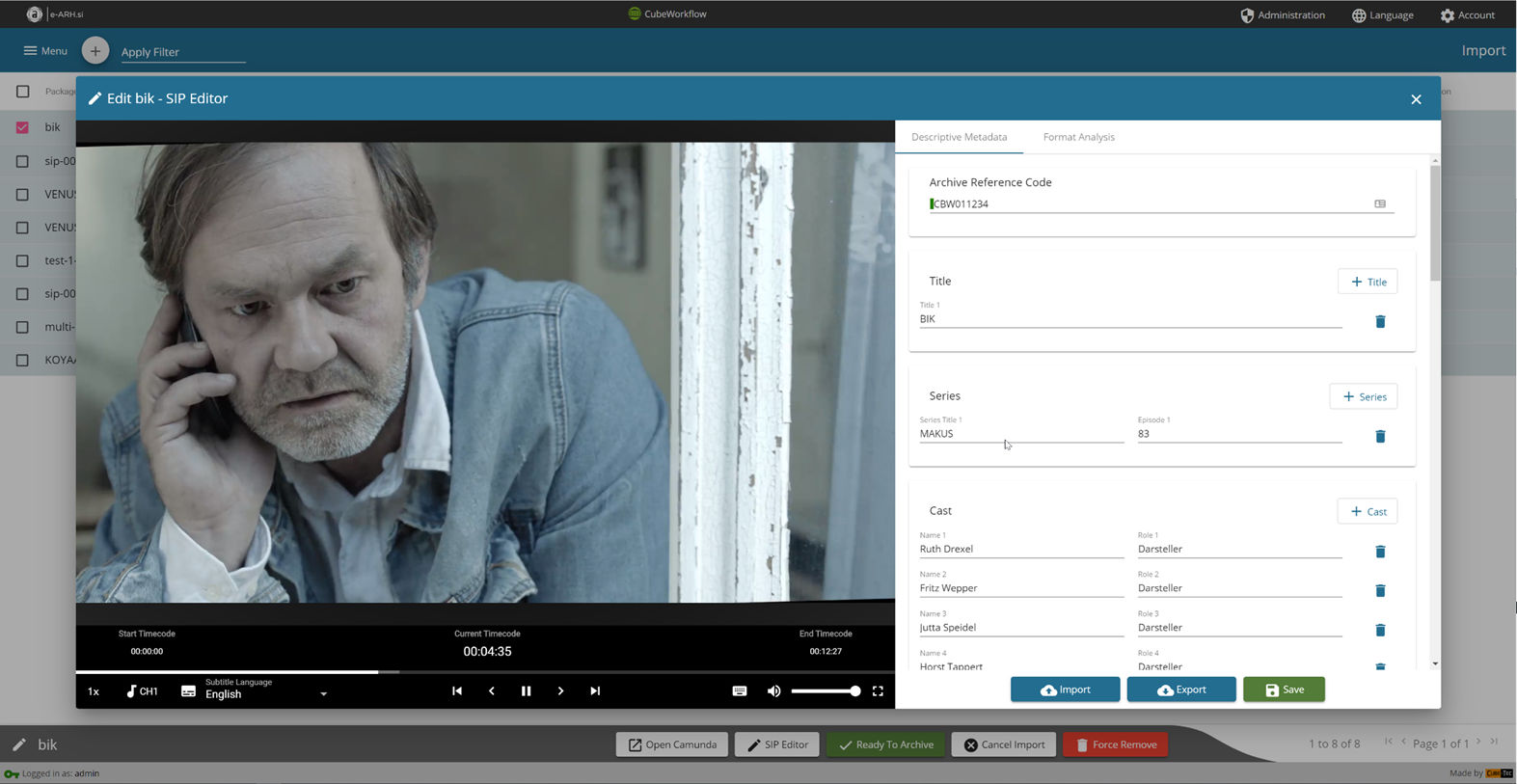This screenshot has width=1517, height=784.
Task: Switch to the Format Analysis tab
Action: click(x=1078, y=137)
